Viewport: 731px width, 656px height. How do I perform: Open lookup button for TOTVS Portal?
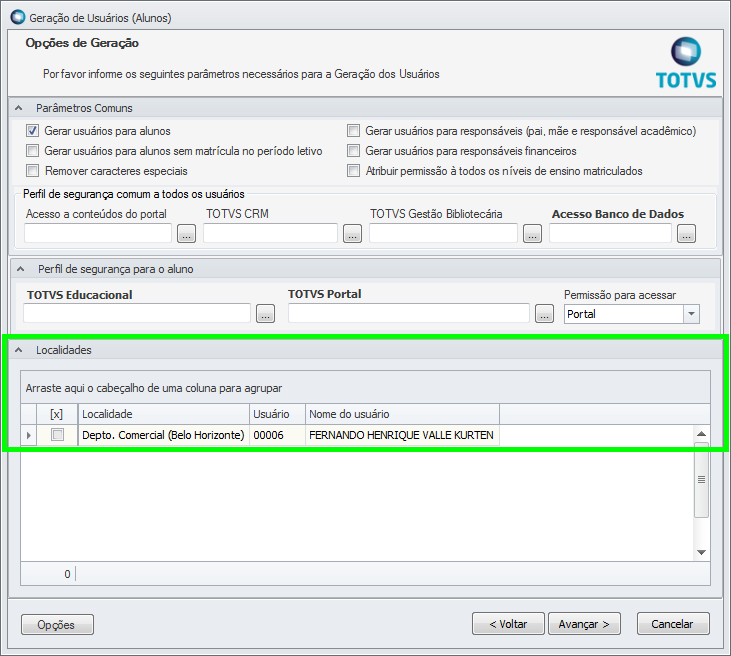[544, 314]
